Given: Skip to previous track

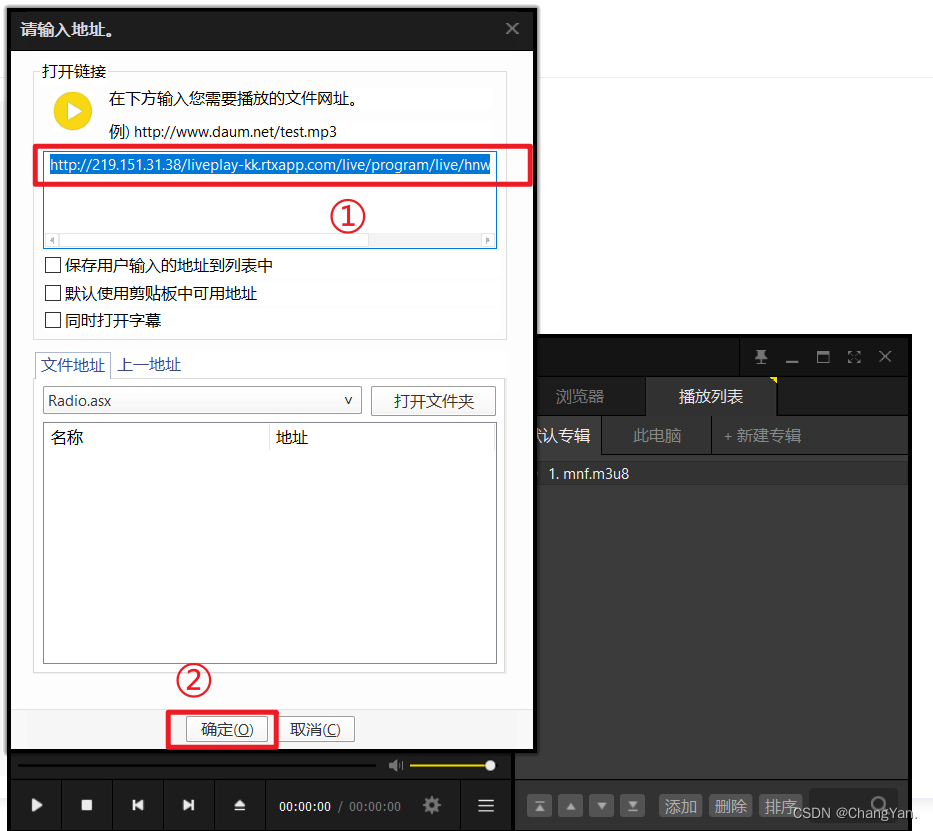Looking at the screenshot, I should coord(137,805).
